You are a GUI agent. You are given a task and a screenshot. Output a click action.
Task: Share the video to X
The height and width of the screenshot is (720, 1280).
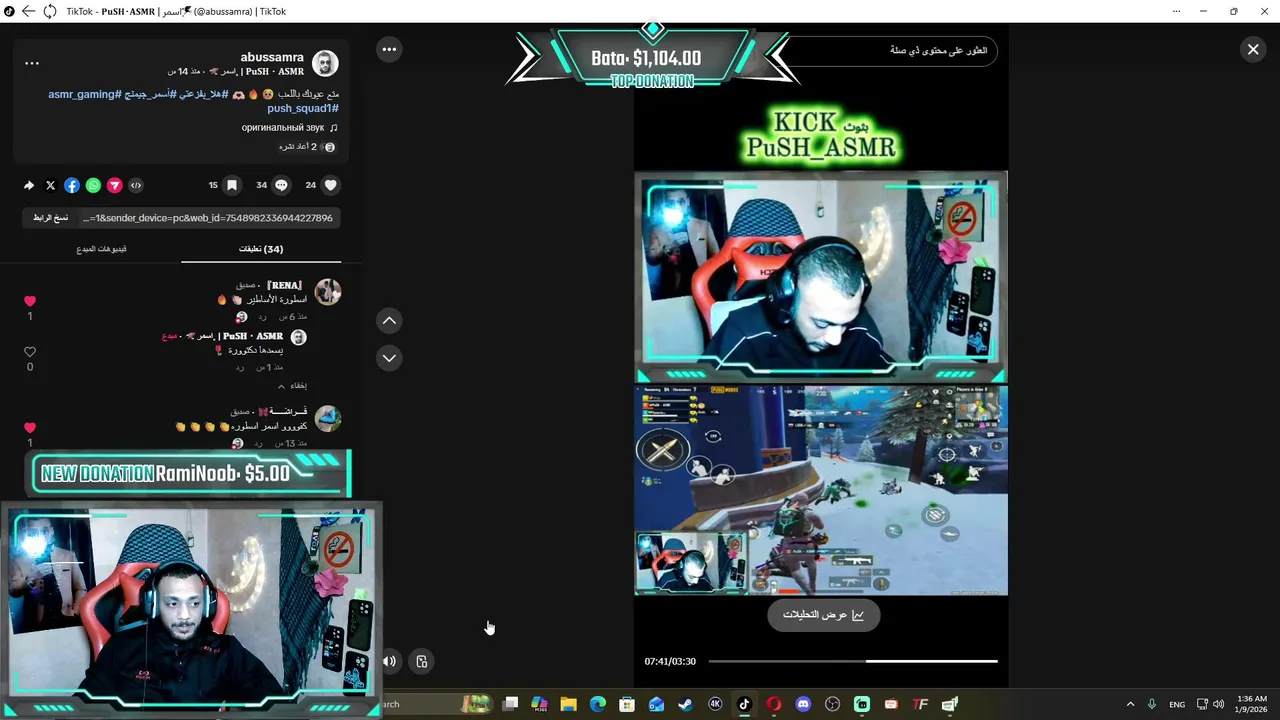(51, 185)
